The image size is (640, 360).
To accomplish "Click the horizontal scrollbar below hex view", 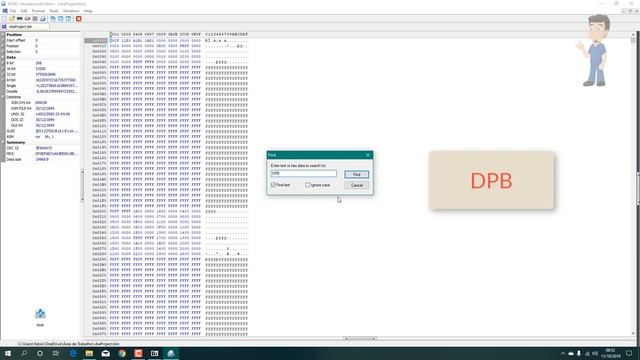I will point(359,338).
